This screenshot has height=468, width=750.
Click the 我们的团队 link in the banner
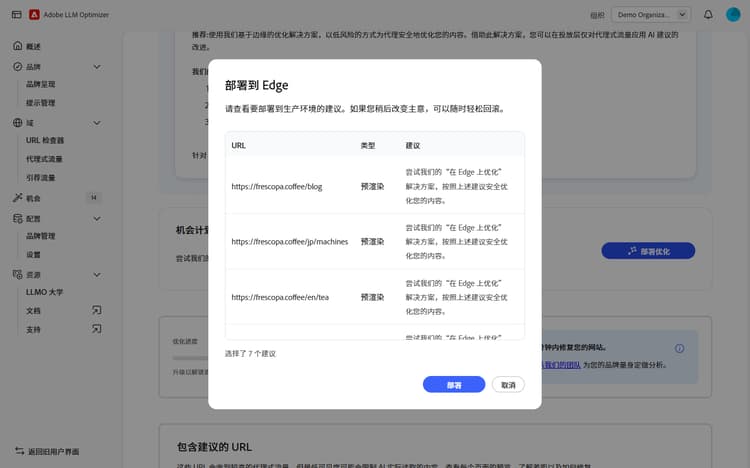coord(562,365)
